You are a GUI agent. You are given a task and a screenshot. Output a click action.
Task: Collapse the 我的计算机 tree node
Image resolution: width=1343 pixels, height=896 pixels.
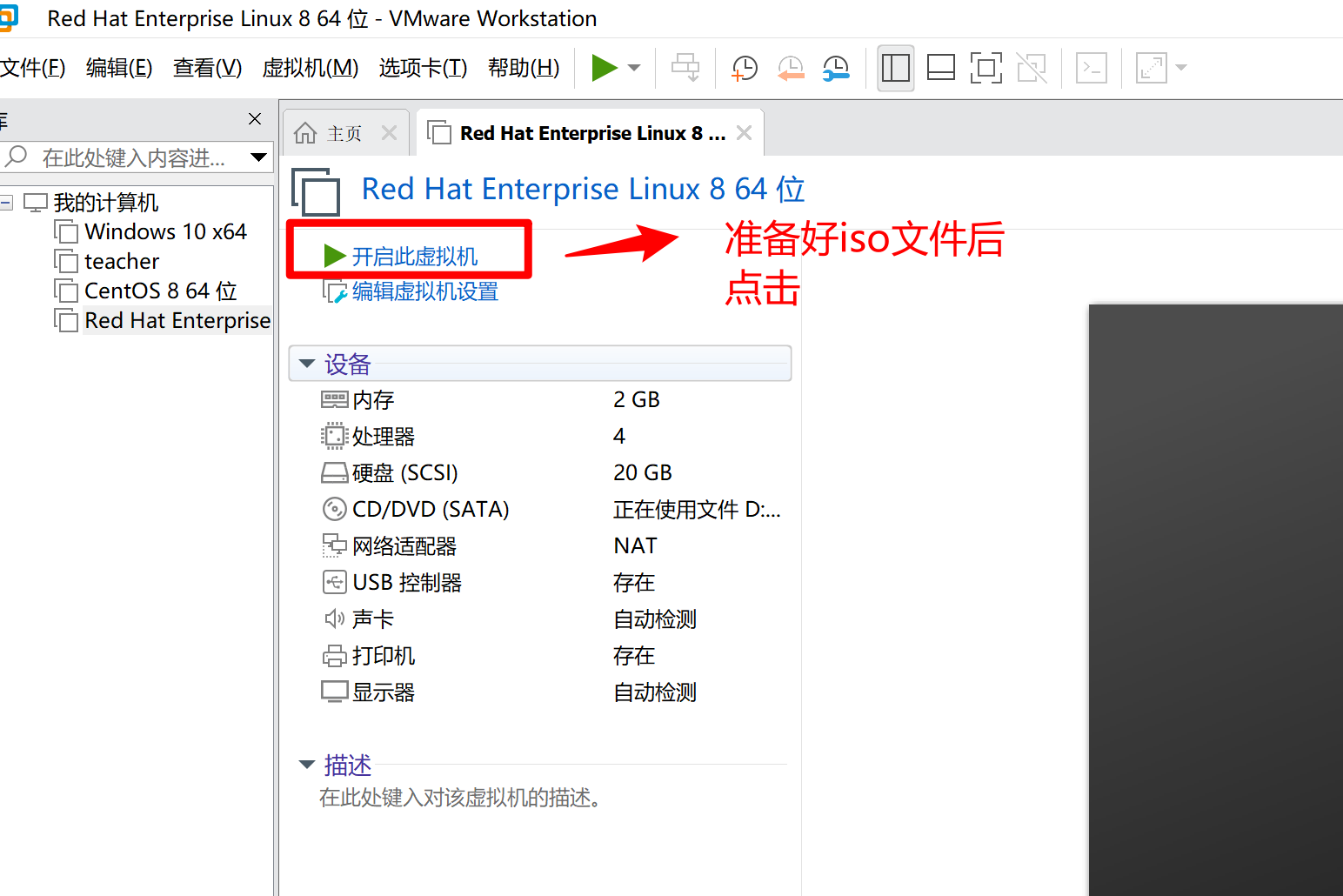tap(6, 203)
